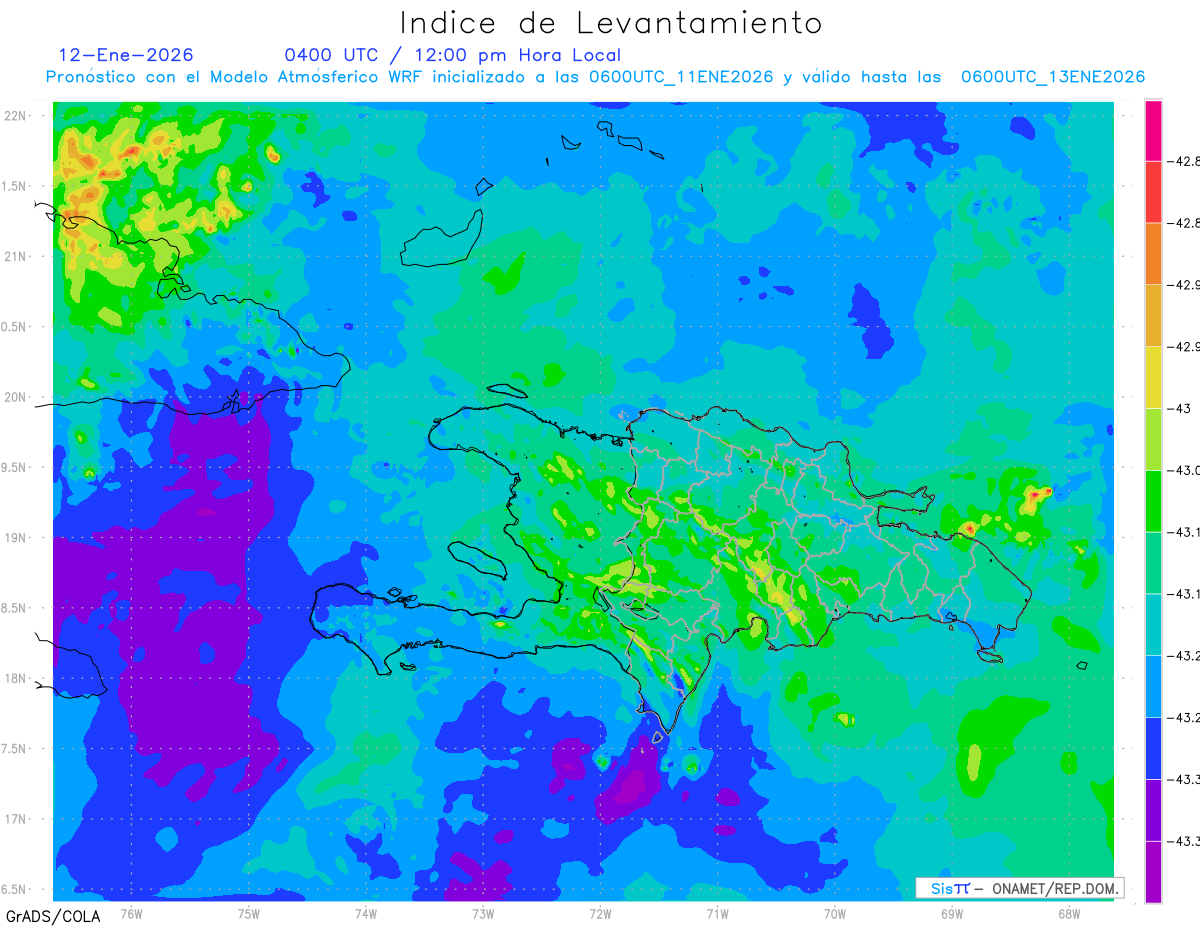The image size is (1200, 927).
Task: Click latitude label '18N'
Action: (x=16, y=678)
